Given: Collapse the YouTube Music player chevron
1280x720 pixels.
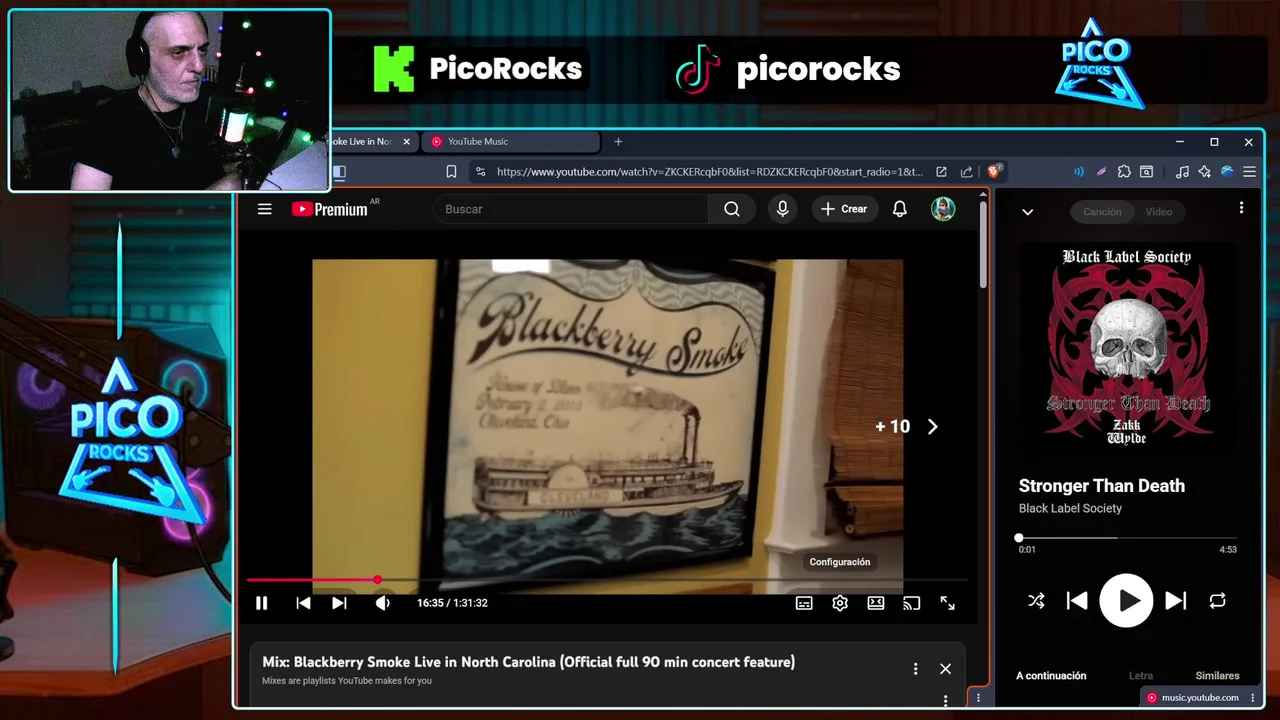Looking at the screenshot, I should click(x=1027, y=212).
